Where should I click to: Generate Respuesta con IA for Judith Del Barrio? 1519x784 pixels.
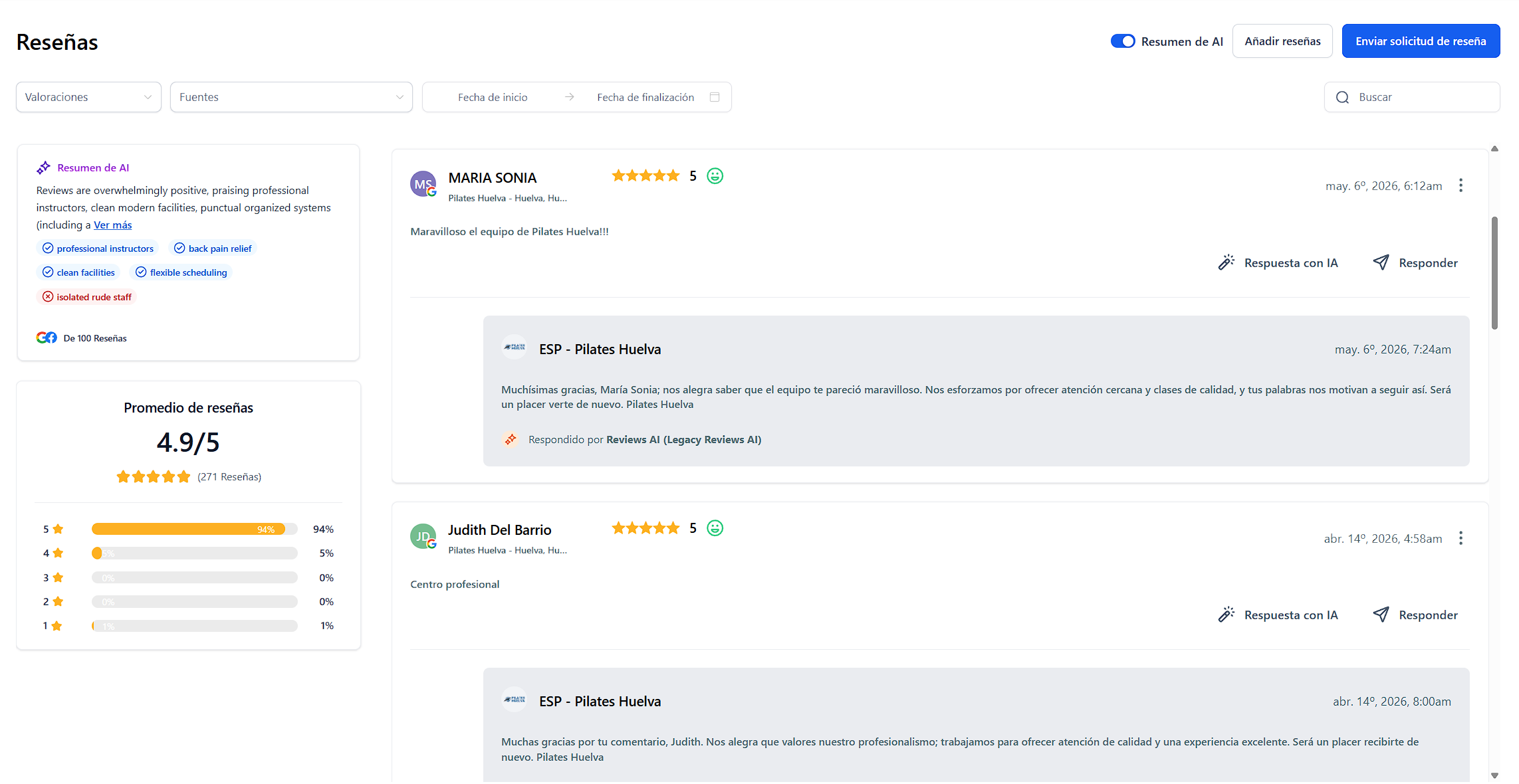click(1278, 615)
